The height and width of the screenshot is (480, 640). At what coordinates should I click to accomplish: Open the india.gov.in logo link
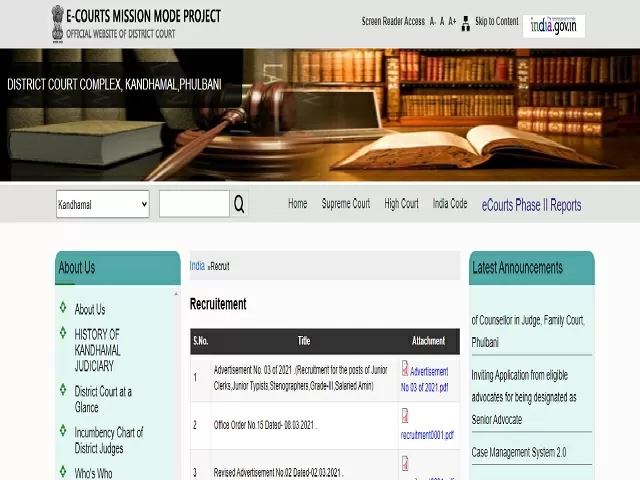coord(554,26)
